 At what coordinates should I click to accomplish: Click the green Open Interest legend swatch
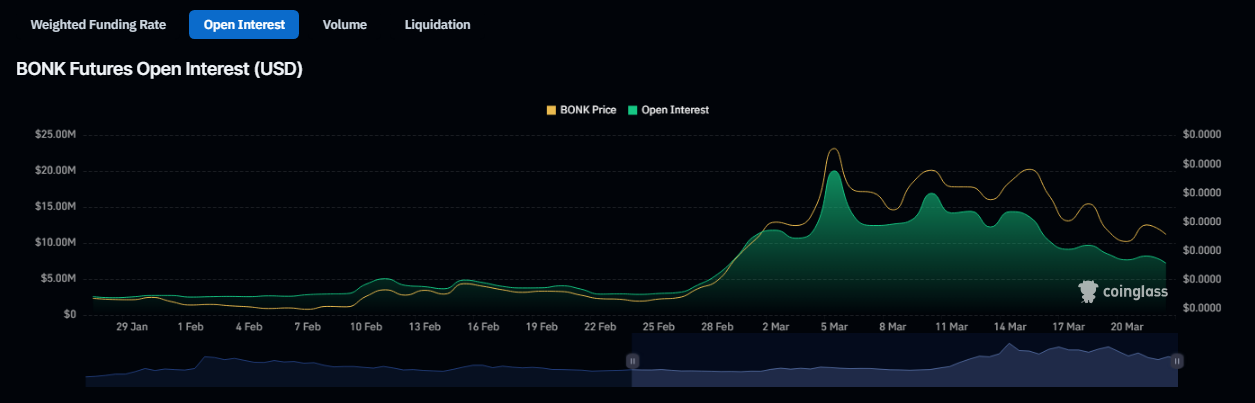[632, 110]
